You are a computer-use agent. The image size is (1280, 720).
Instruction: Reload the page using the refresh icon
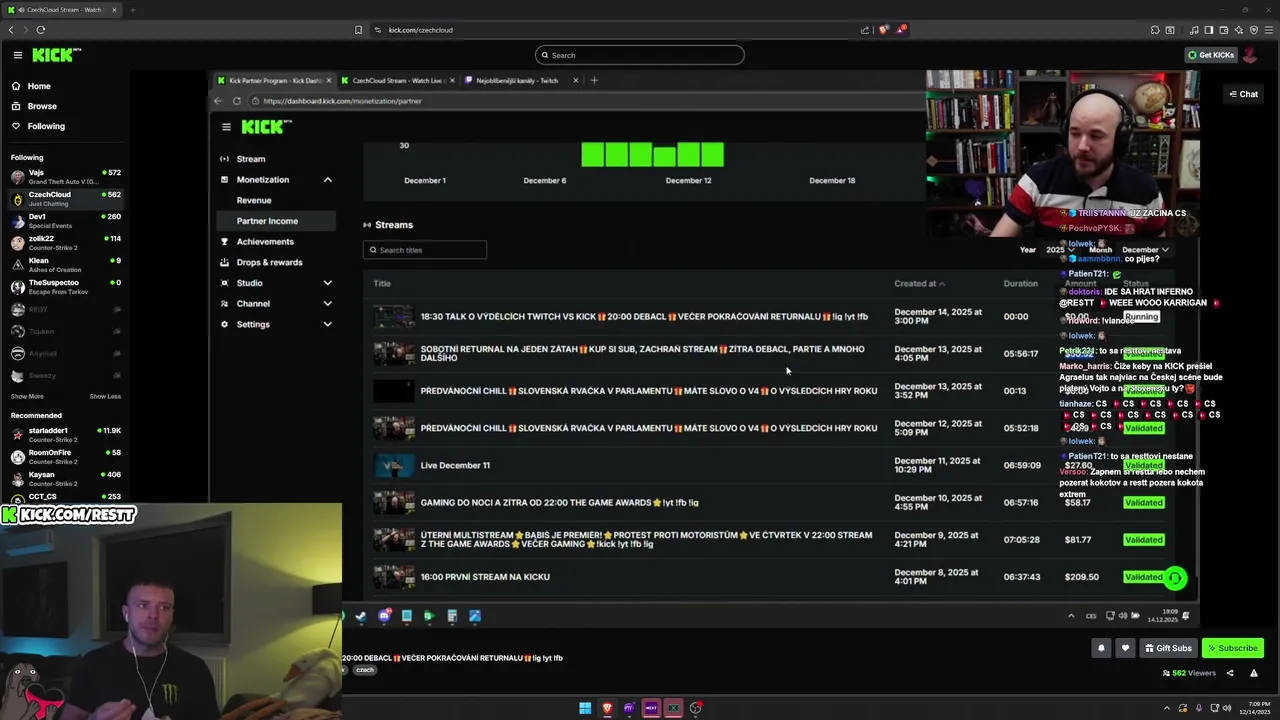tap(41, 30)
